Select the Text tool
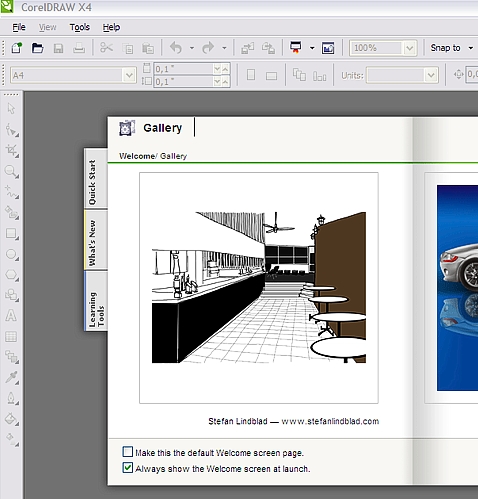Screen dimensions: 478x499 pos(11,315)
